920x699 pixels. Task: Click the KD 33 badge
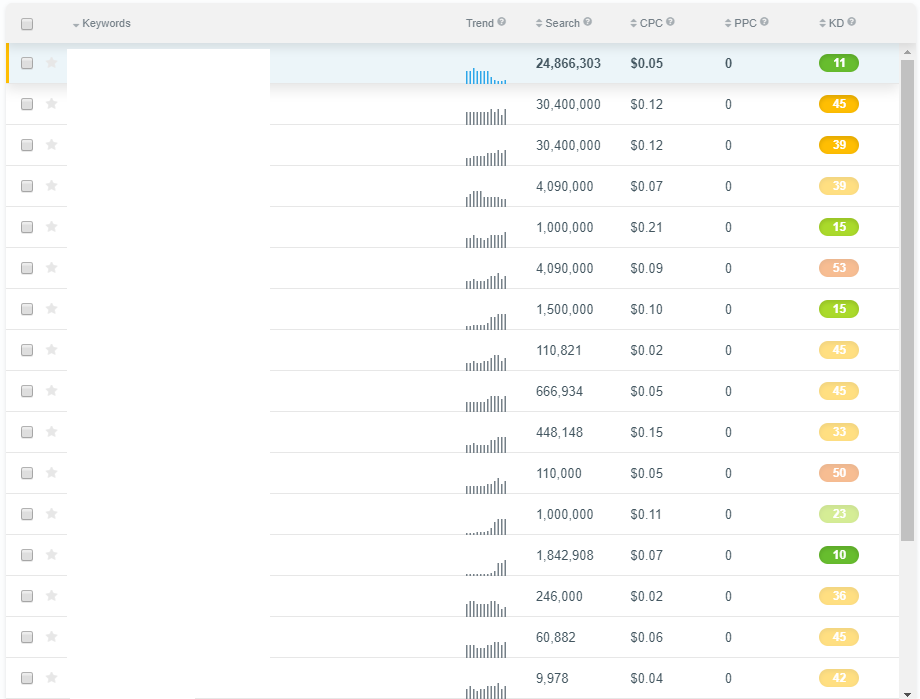point(838,431)
